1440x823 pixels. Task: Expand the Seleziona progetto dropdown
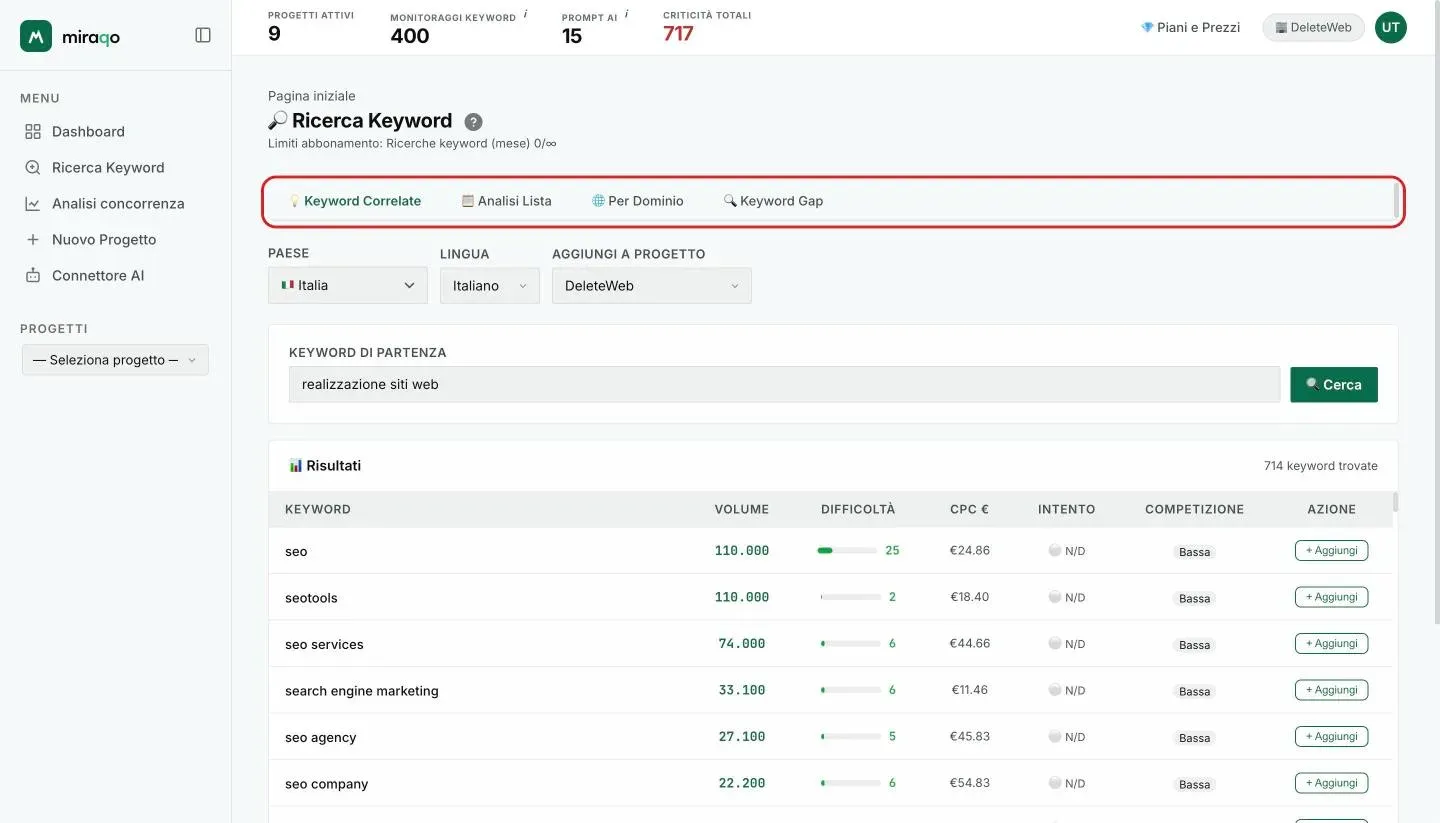(115, 360)
